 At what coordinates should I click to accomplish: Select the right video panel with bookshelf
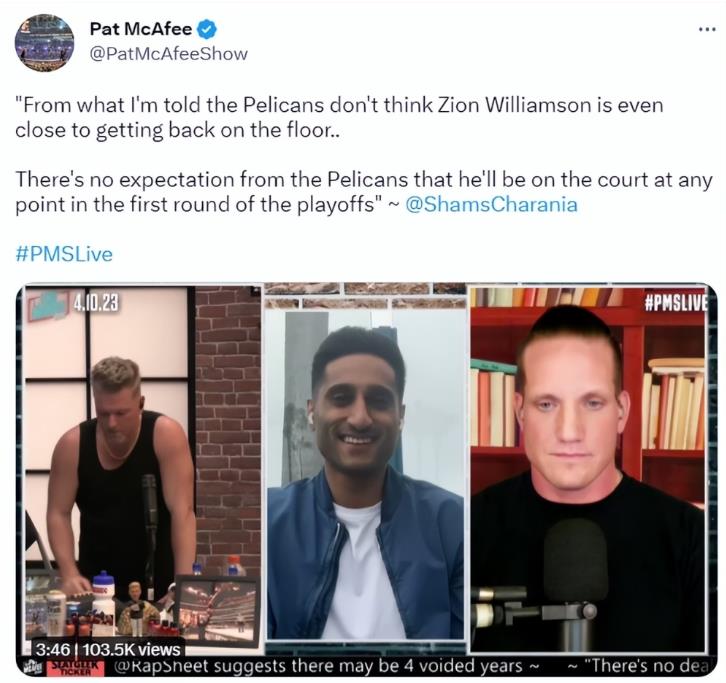588,470
